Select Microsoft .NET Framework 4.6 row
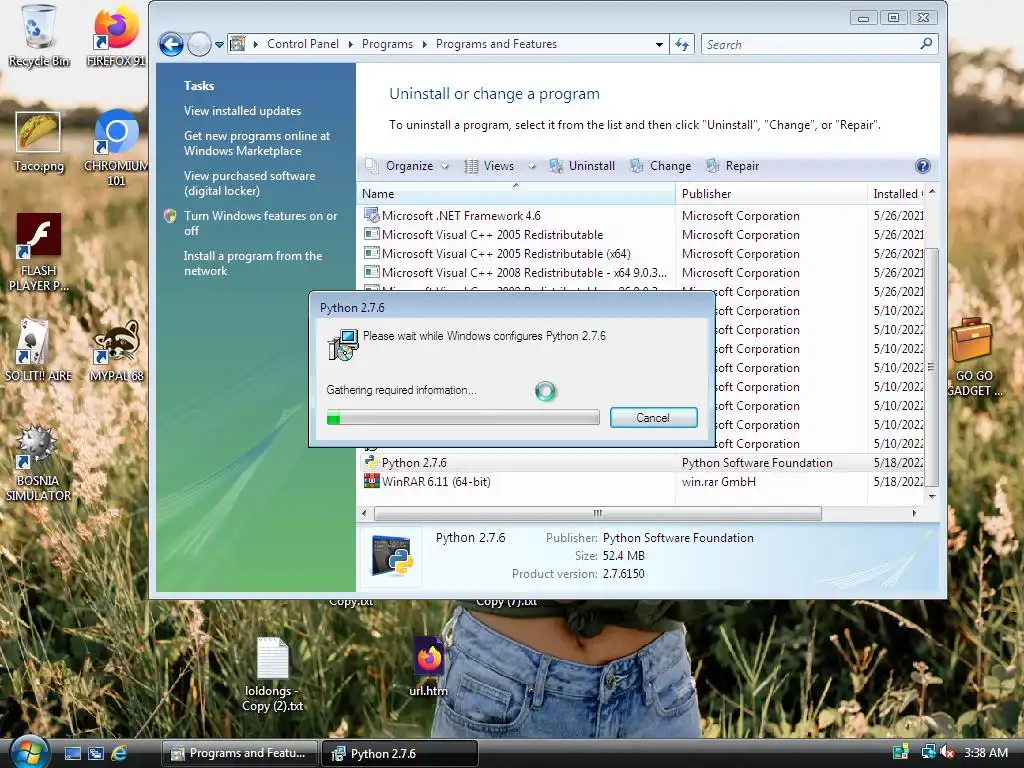Screen dimensions: 1024x768 641,216
